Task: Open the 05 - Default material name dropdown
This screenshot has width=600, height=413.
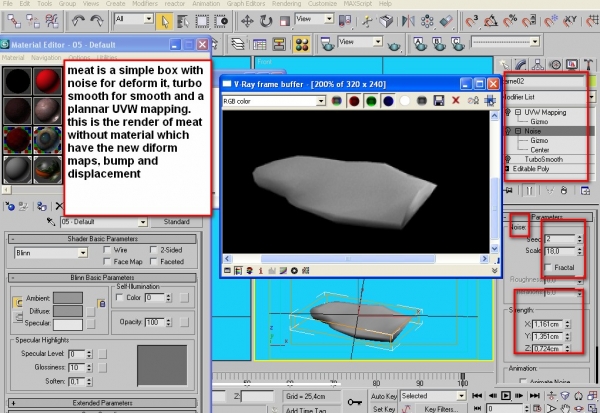Action: coord(143,222)
